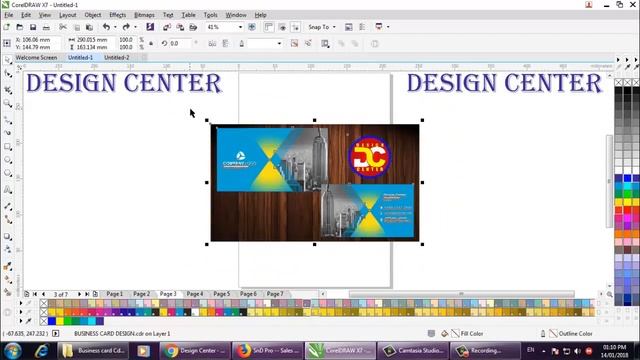Click the Paste icon in standard toolbar
640x360 pixels.
pyautogui.click(x=89, y=27)
